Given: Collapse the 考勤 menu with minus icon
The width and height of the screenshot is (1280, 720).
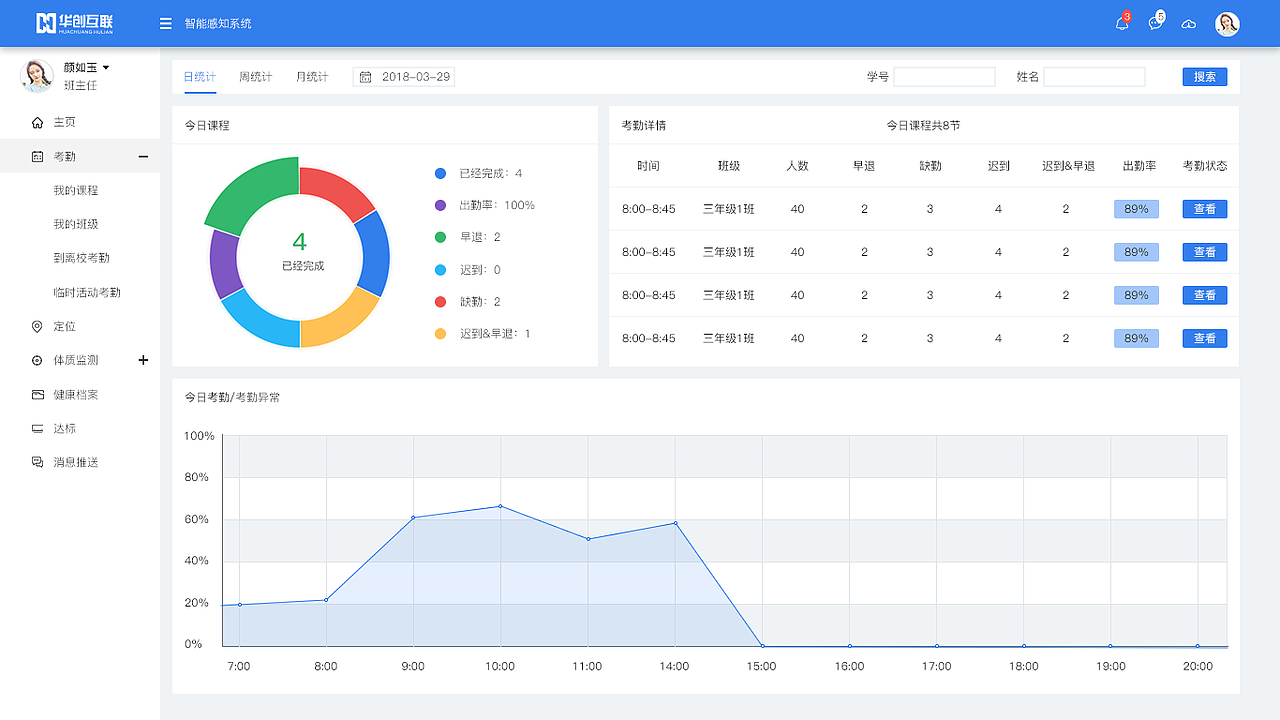Looking at the screenshot, I should pyautogui.click(x=143, y=157).
